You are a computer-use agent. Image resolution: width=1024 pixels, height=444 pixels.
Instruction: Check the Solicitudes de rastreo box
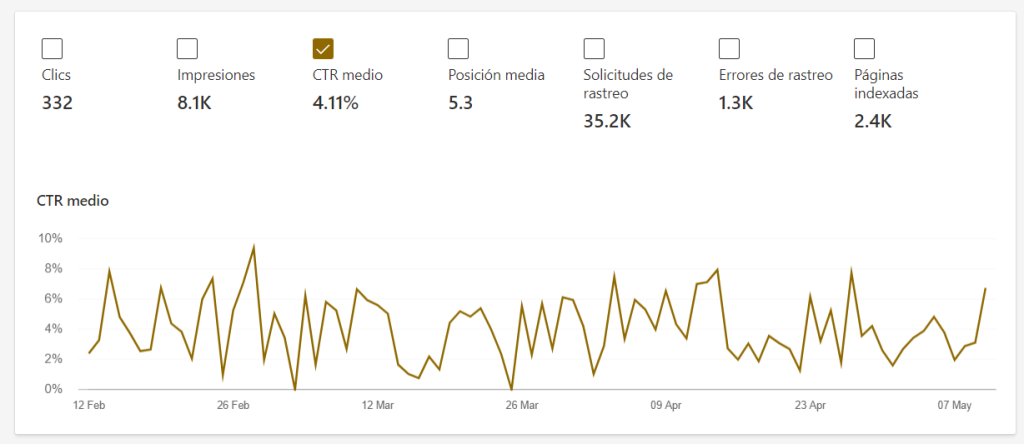[594, 48]
